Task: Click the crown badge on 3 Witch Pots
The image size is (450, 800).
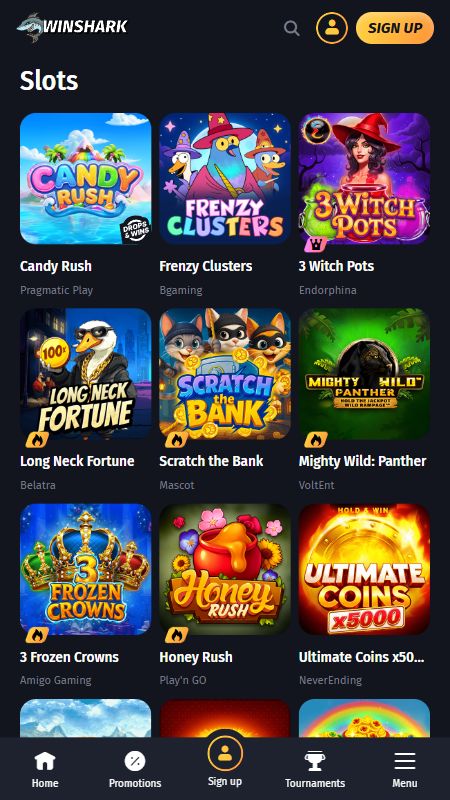Action: point(316,244)
